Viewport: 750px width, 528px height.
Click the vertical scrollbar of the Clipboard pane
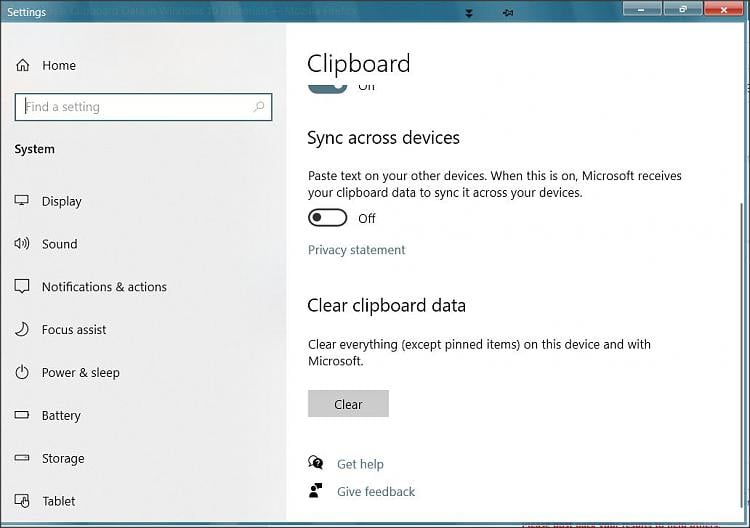[x=741, y=300]
